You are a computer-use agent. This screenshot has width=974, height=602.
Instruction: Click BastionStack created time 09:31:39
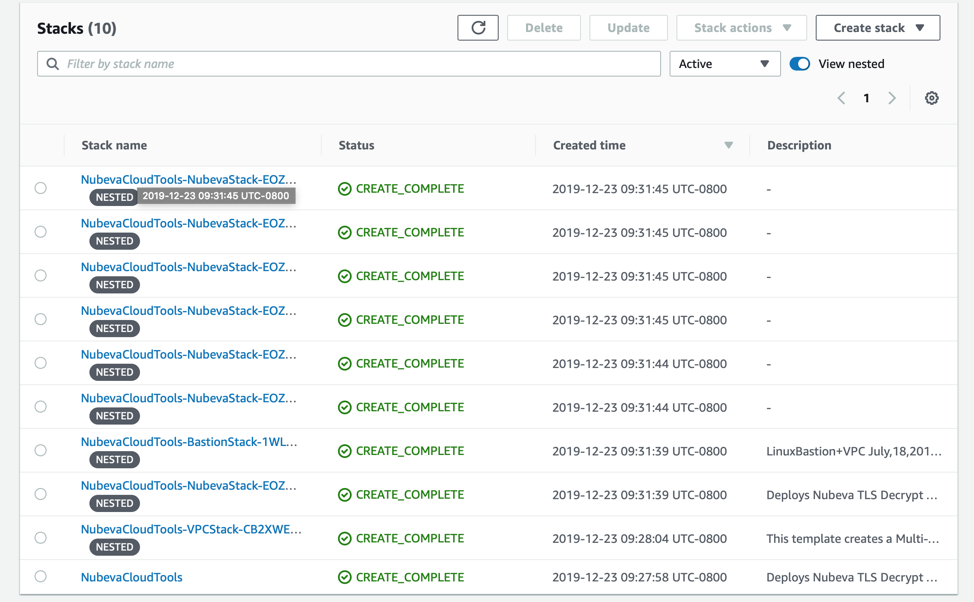[639, 451]
